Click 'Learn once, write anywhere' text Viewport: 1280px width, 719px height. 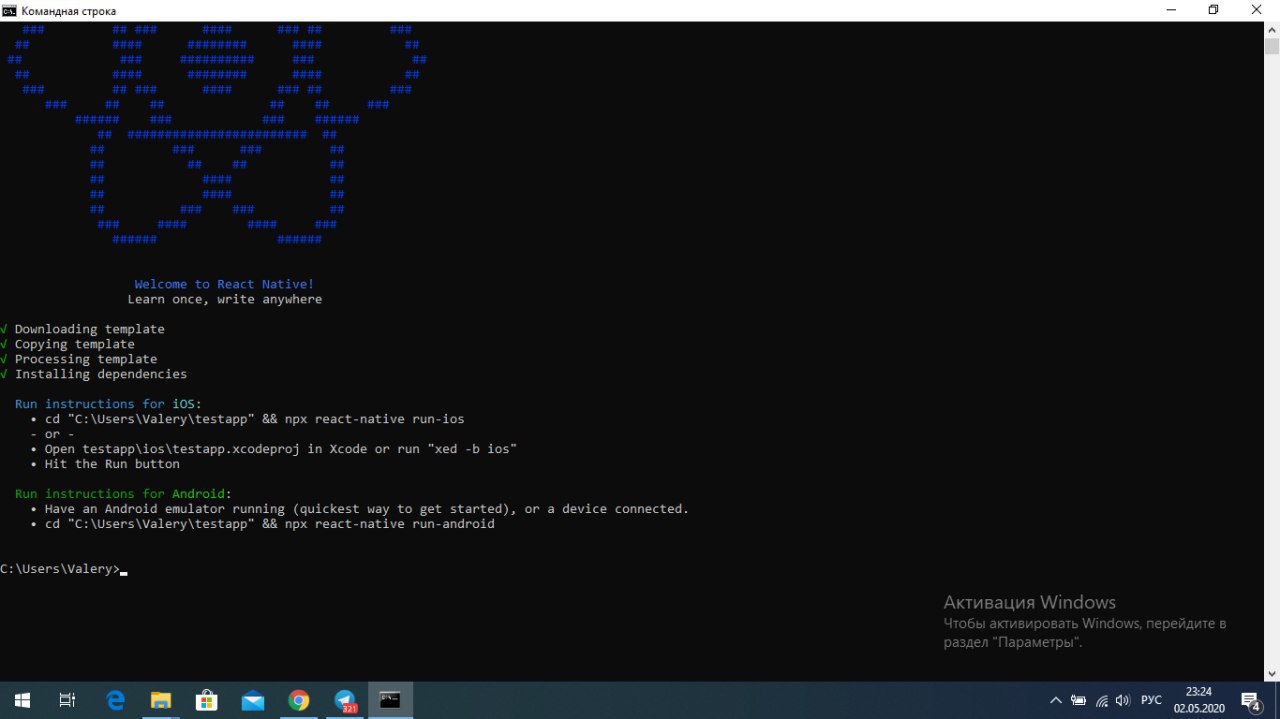(x=224, y=299)
